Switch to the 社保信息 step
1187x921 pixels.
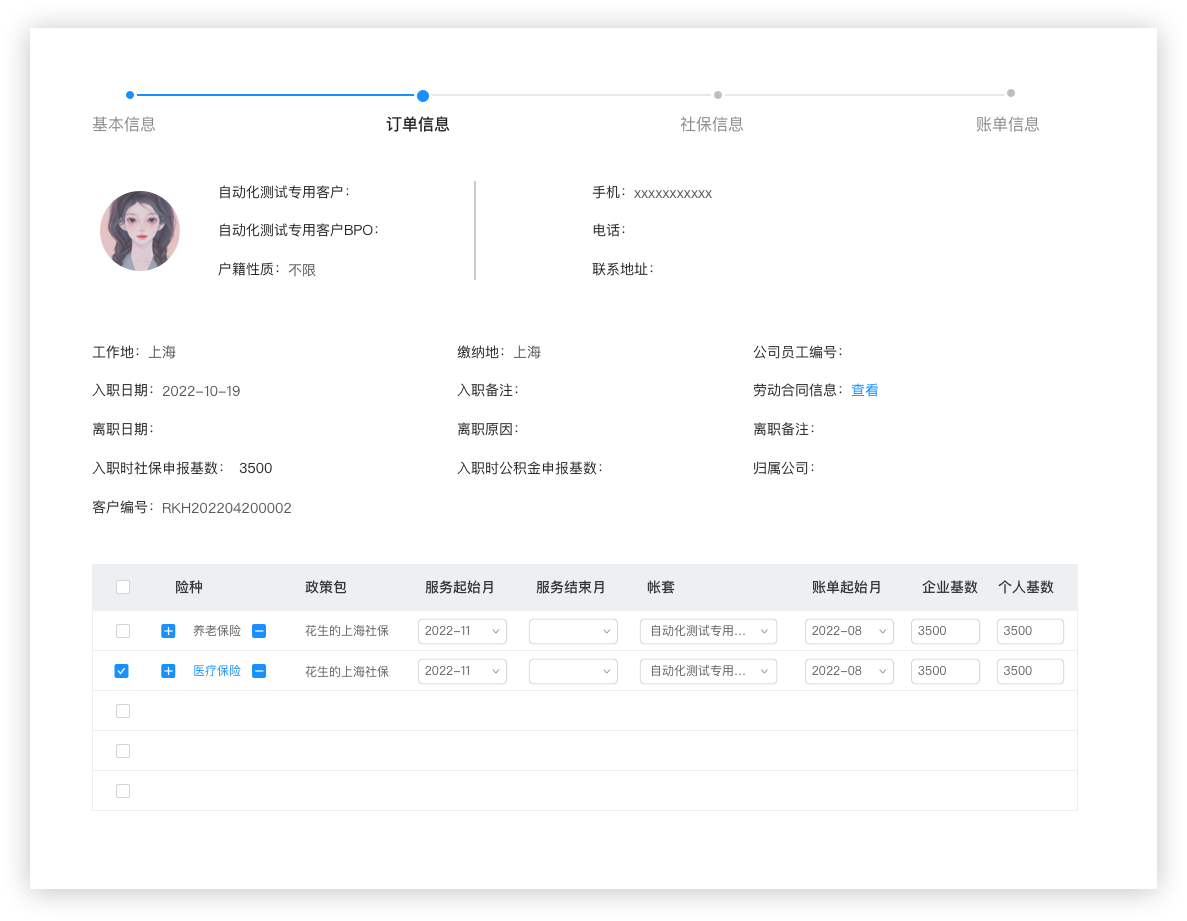pyautogui.click(x=712, y=124)
